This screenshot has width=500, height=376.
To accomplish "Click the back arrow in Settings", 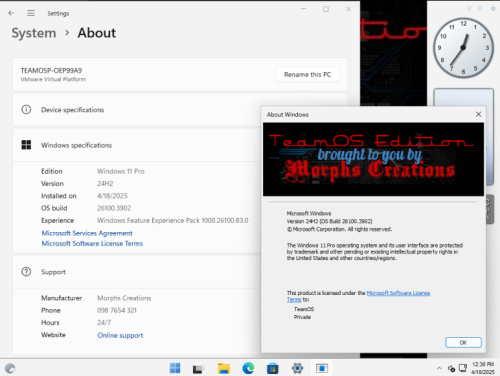I will click(11, 13).
